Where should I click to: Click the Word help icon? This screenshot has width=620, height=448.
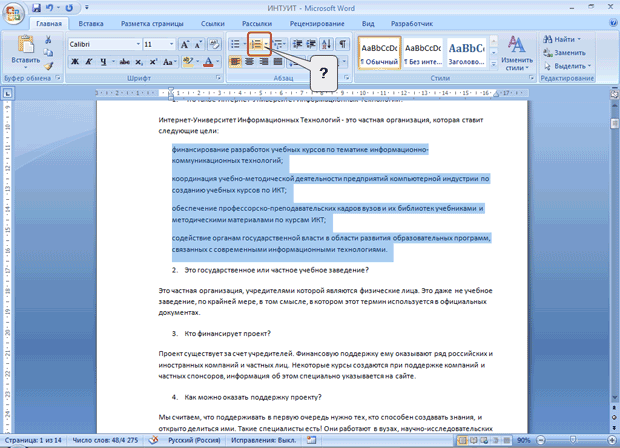pyautogui.click(x=614, y=23)
